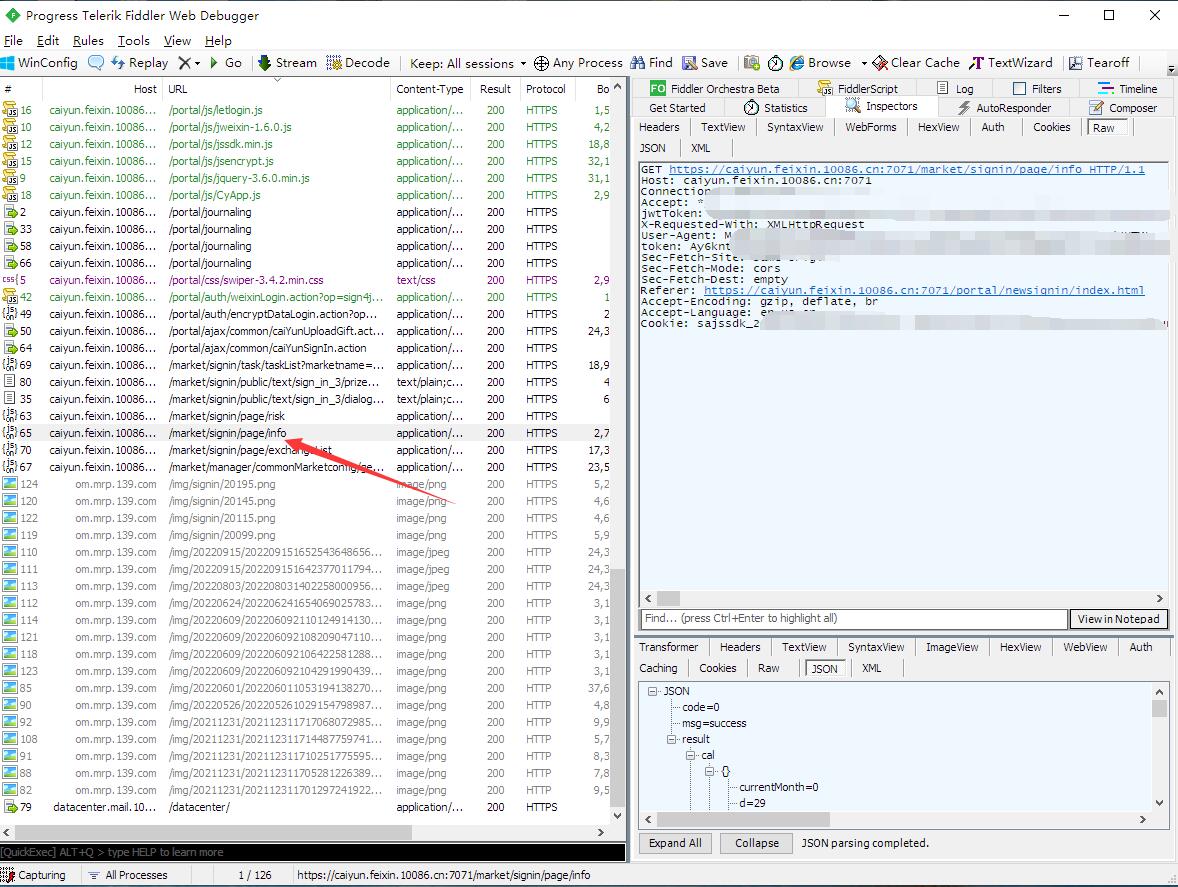The width and height of the screenshot is (1178, 887).
Task: Switch to AutoResponder tab
Action: click(x=1004, y=108)
